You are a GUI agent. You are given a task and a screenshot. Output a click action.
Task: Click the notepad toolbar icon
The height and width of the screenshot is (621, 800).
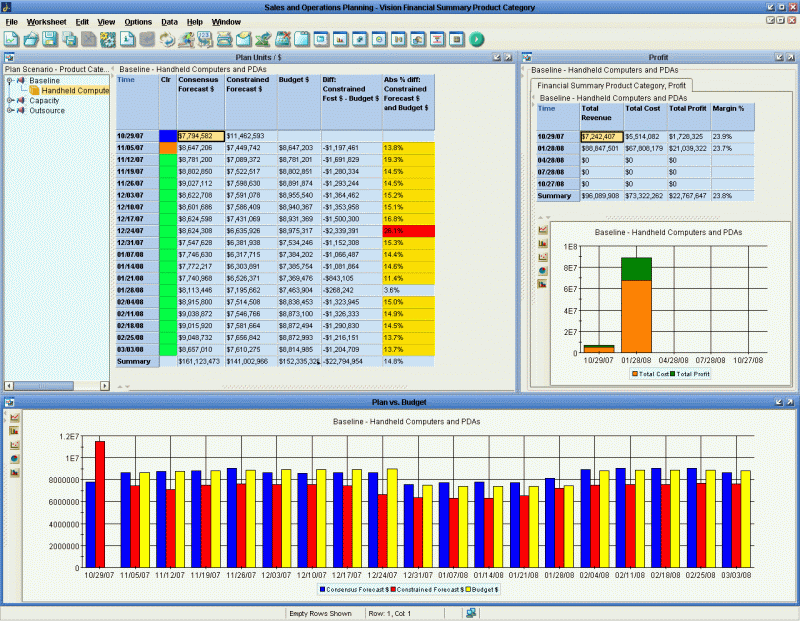[x=302, y=39]
